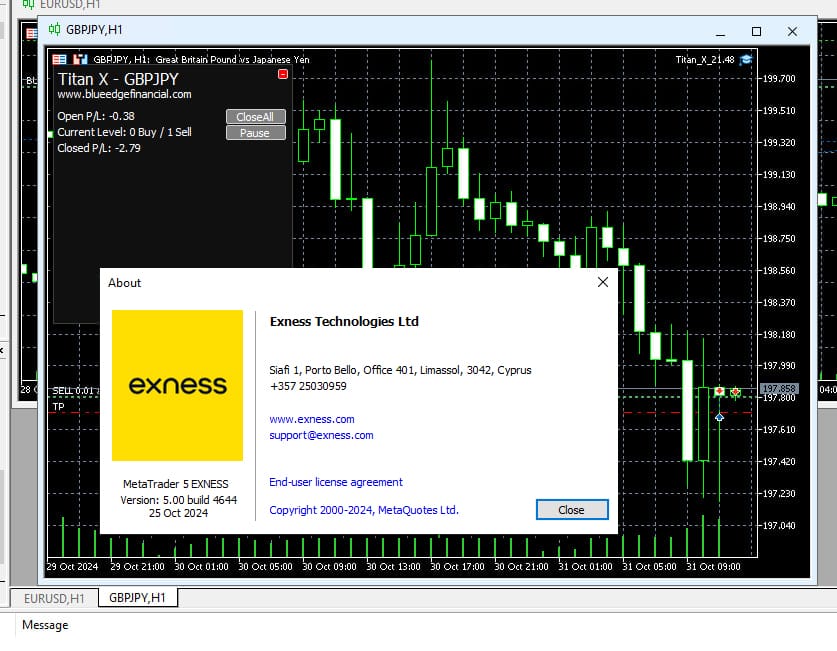
Task: Close the About dialog with X
Action: [x=602, y=283]
